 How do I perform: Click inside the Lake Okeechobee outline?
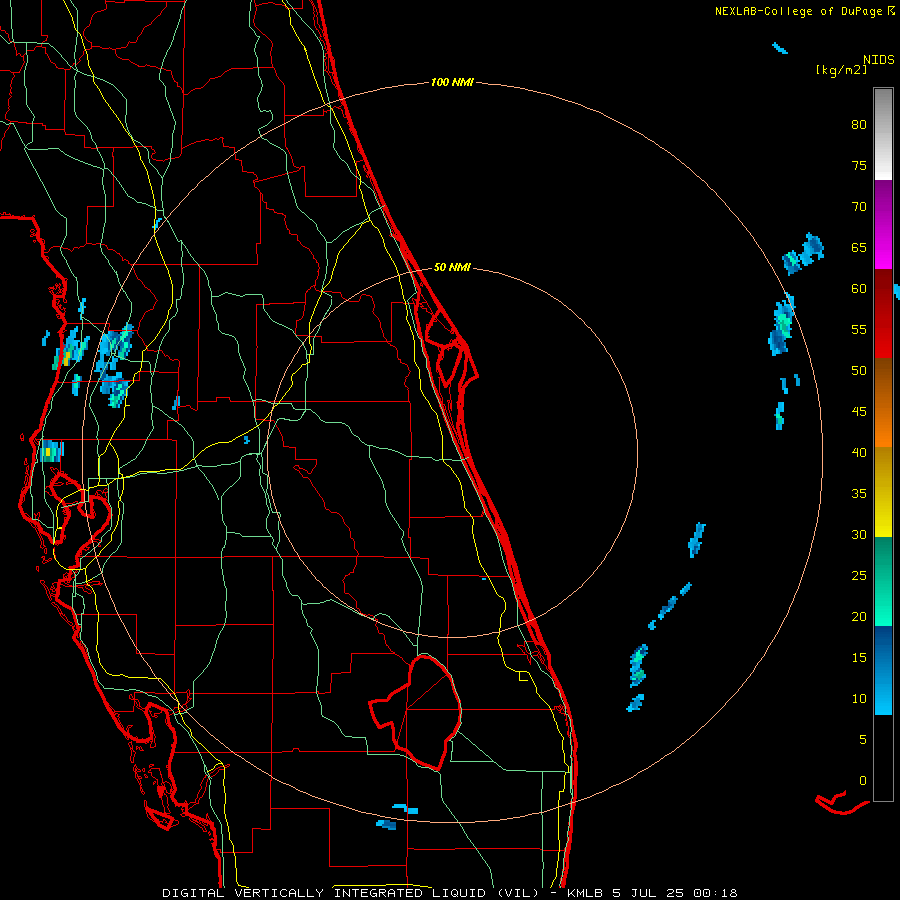tap(428, 712)
